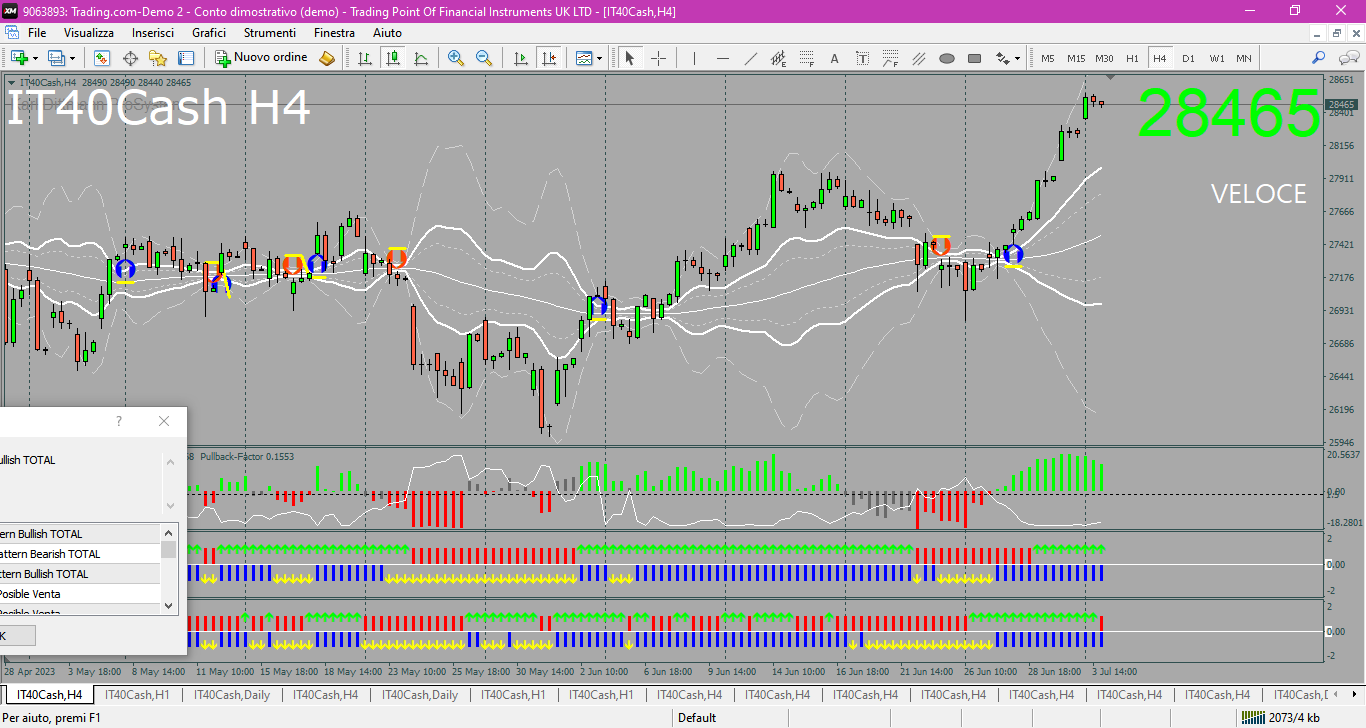Viewport: 1366px width, 728px height.
Task: Expand the Profiles dropdown arrow
Action: click(x=72, y=58)
